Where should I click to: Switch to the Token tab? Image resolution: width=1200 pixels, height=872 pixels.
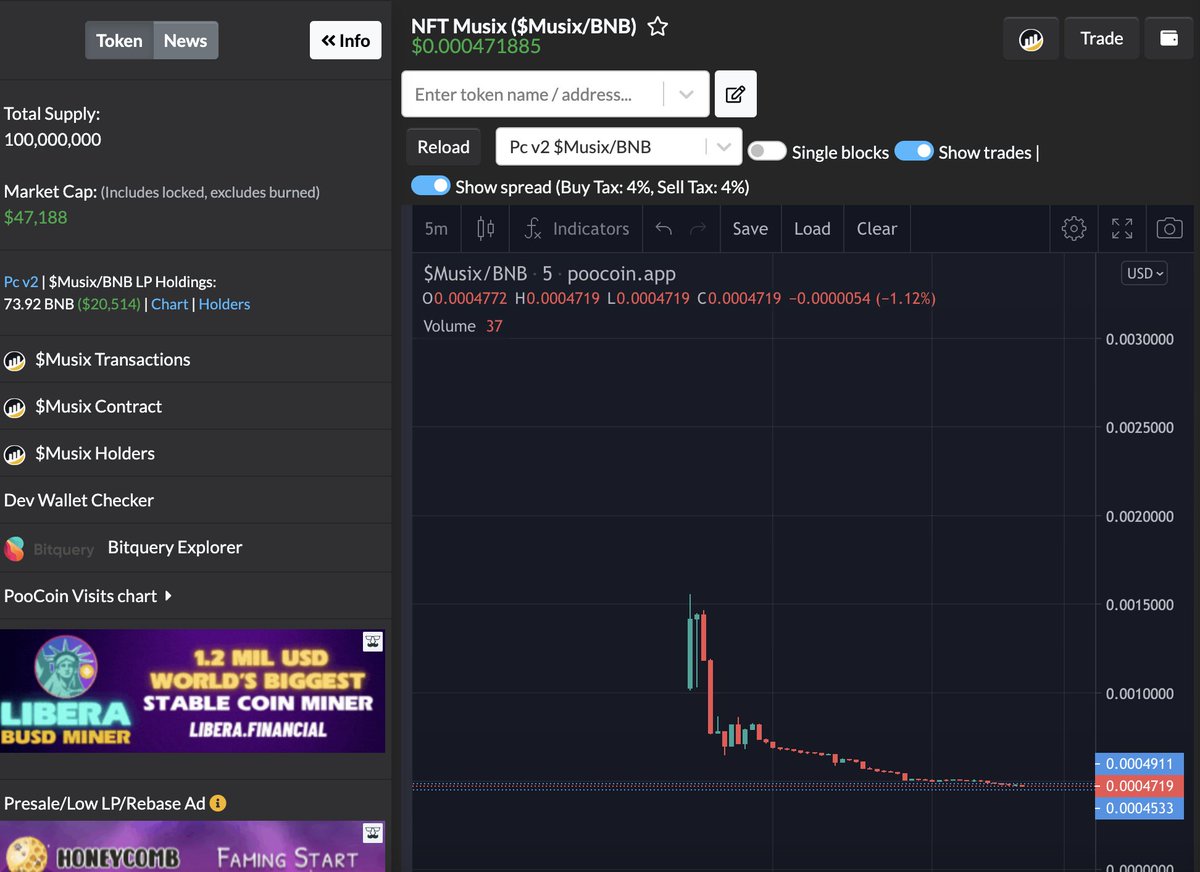pos(119,41)
